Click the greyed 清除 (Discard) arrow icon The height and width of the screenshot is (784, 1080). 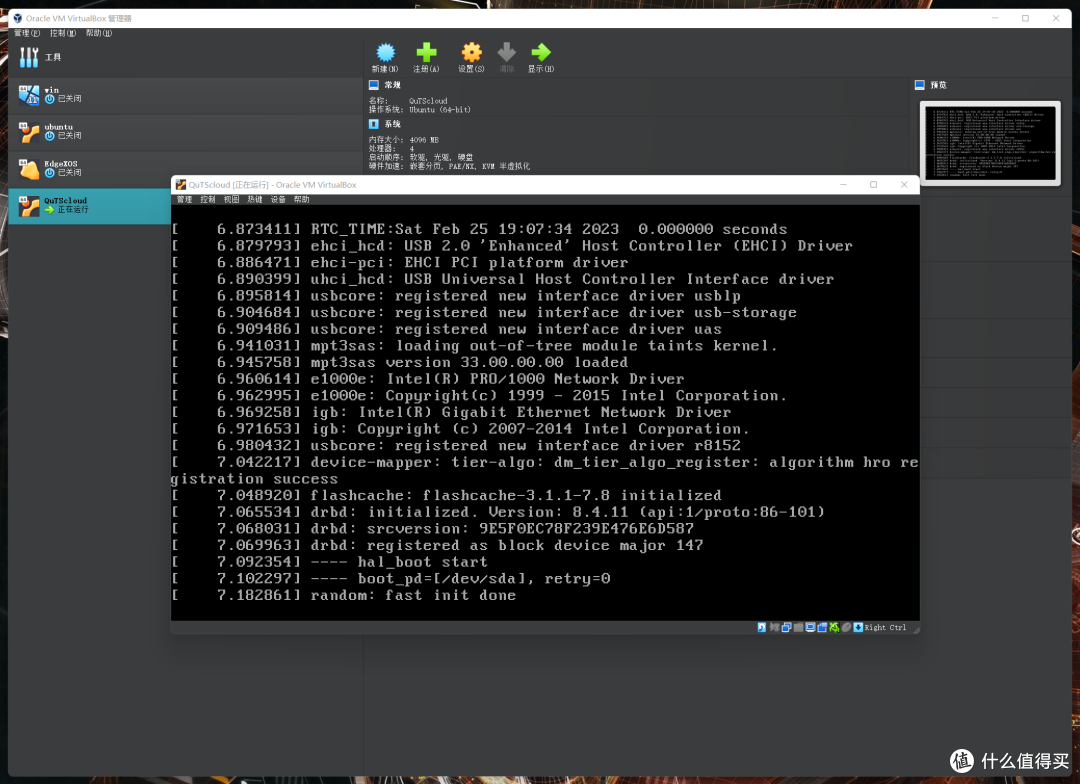click(x=506, y=52)
